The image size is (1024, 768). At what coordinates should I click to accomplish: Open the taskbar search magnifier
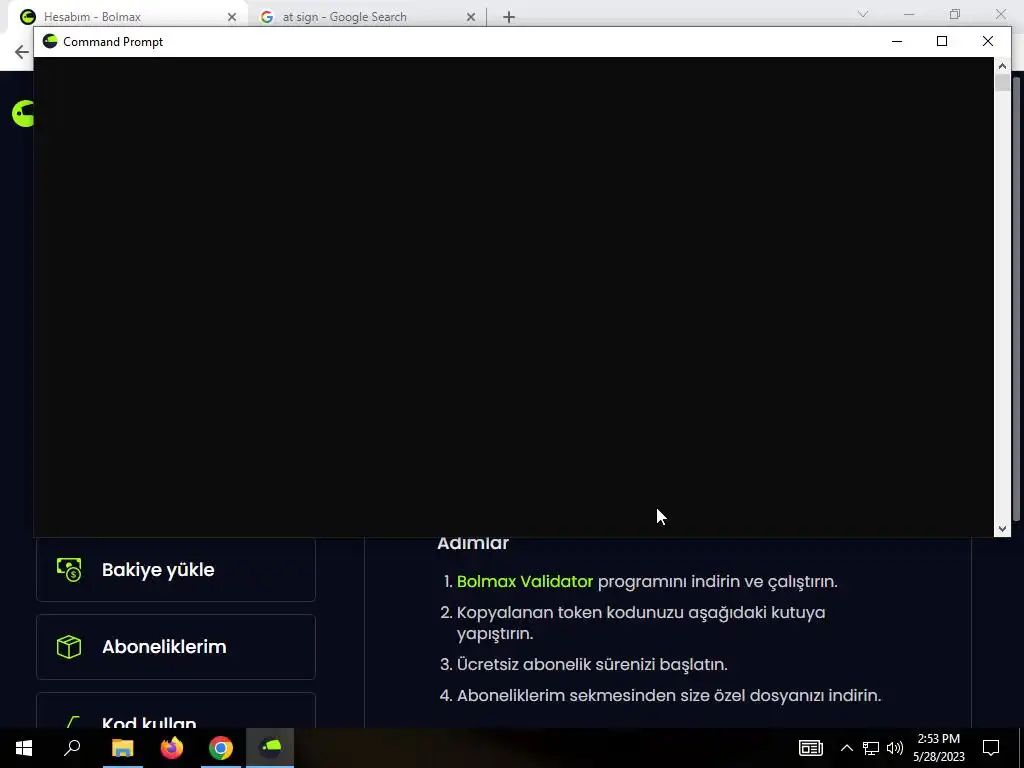(72, 748)
